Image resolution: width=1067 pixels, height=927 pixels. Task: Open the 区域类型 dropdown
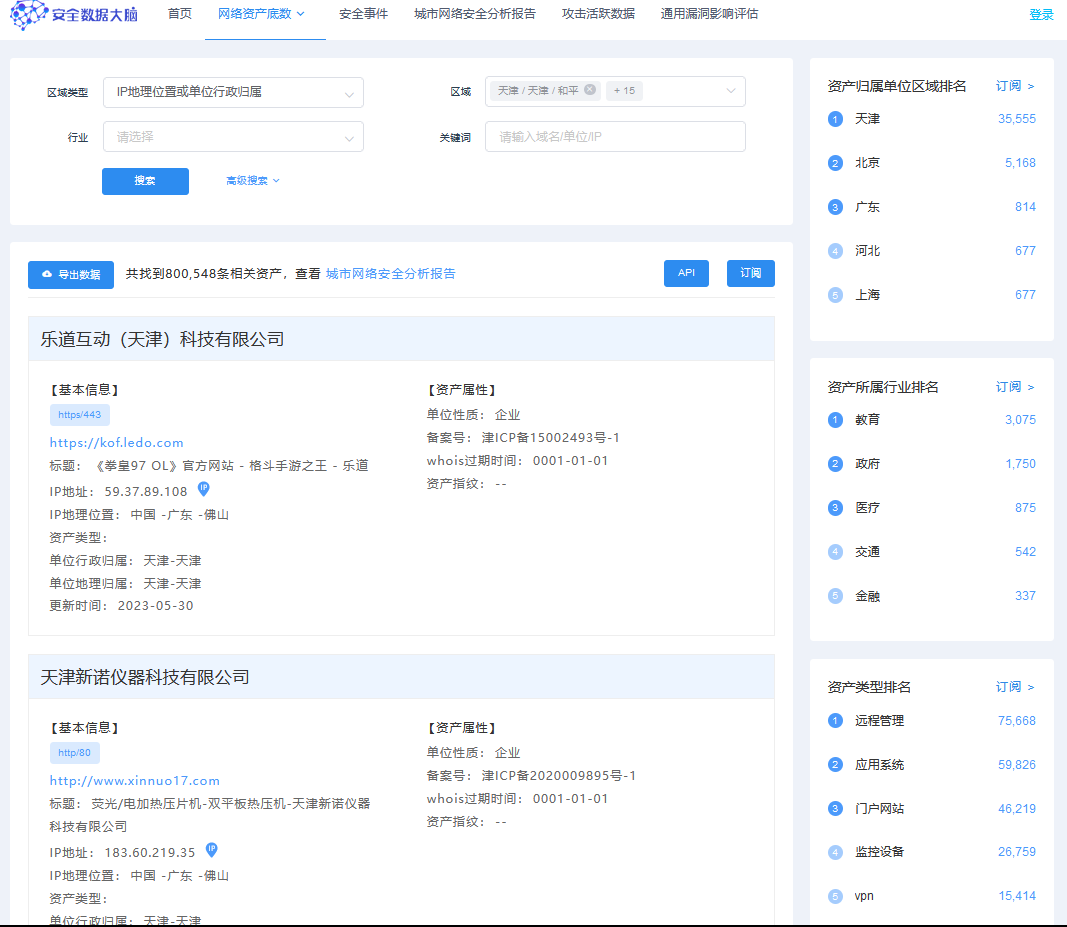click(233, 92)
